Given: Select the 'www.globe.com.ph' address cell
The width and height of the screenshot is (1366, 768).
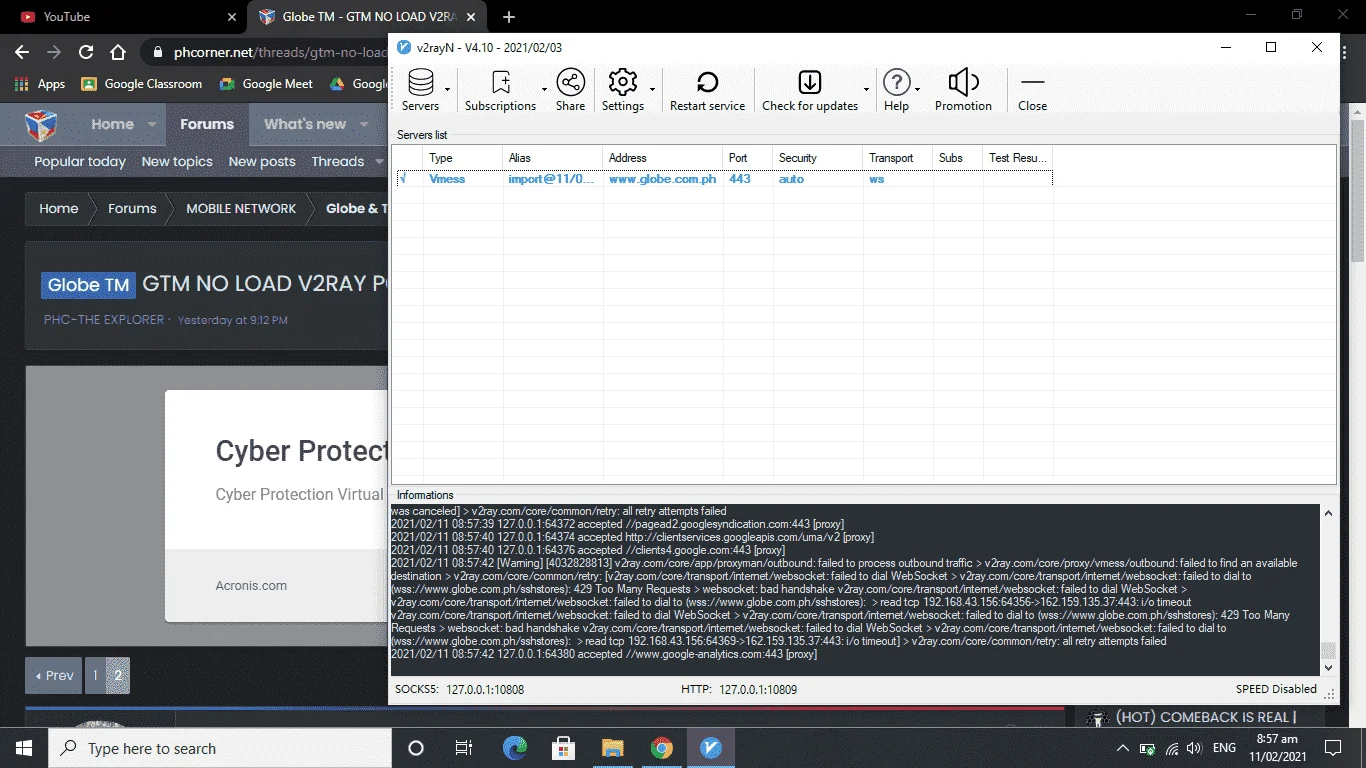Looking at the screenshot, I should point(662,179).
